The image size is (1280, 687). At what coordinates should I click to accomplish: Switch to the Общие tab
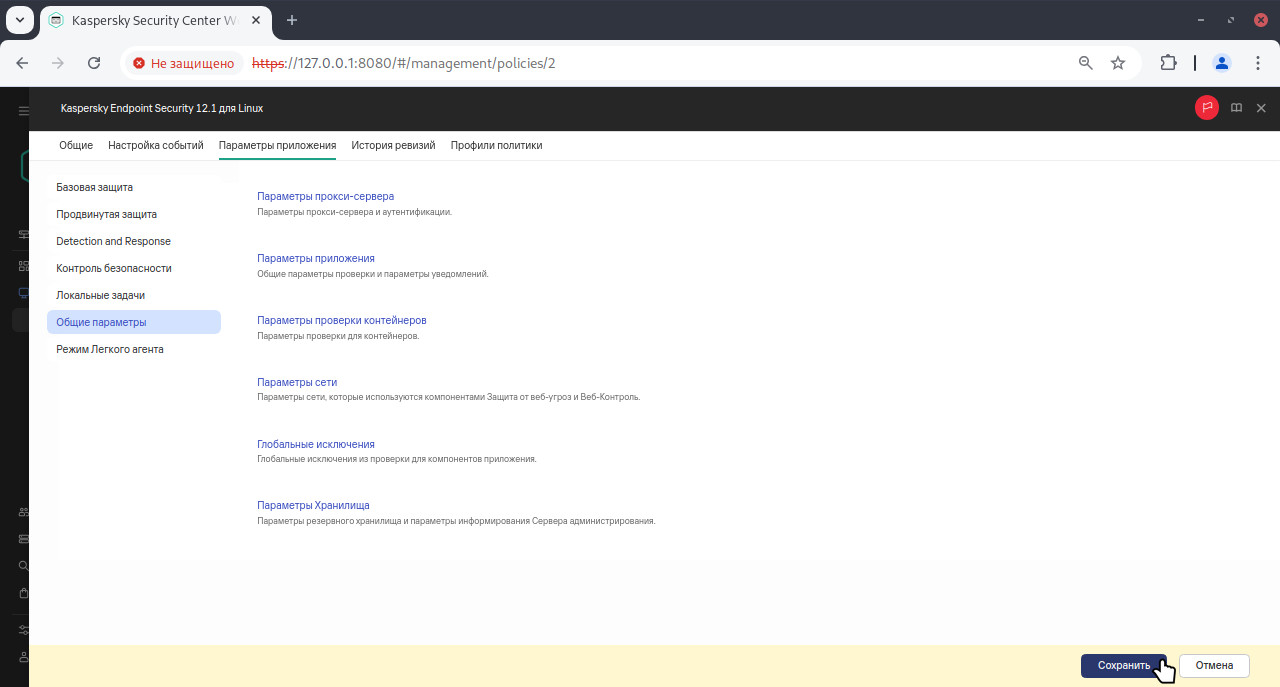76,145
